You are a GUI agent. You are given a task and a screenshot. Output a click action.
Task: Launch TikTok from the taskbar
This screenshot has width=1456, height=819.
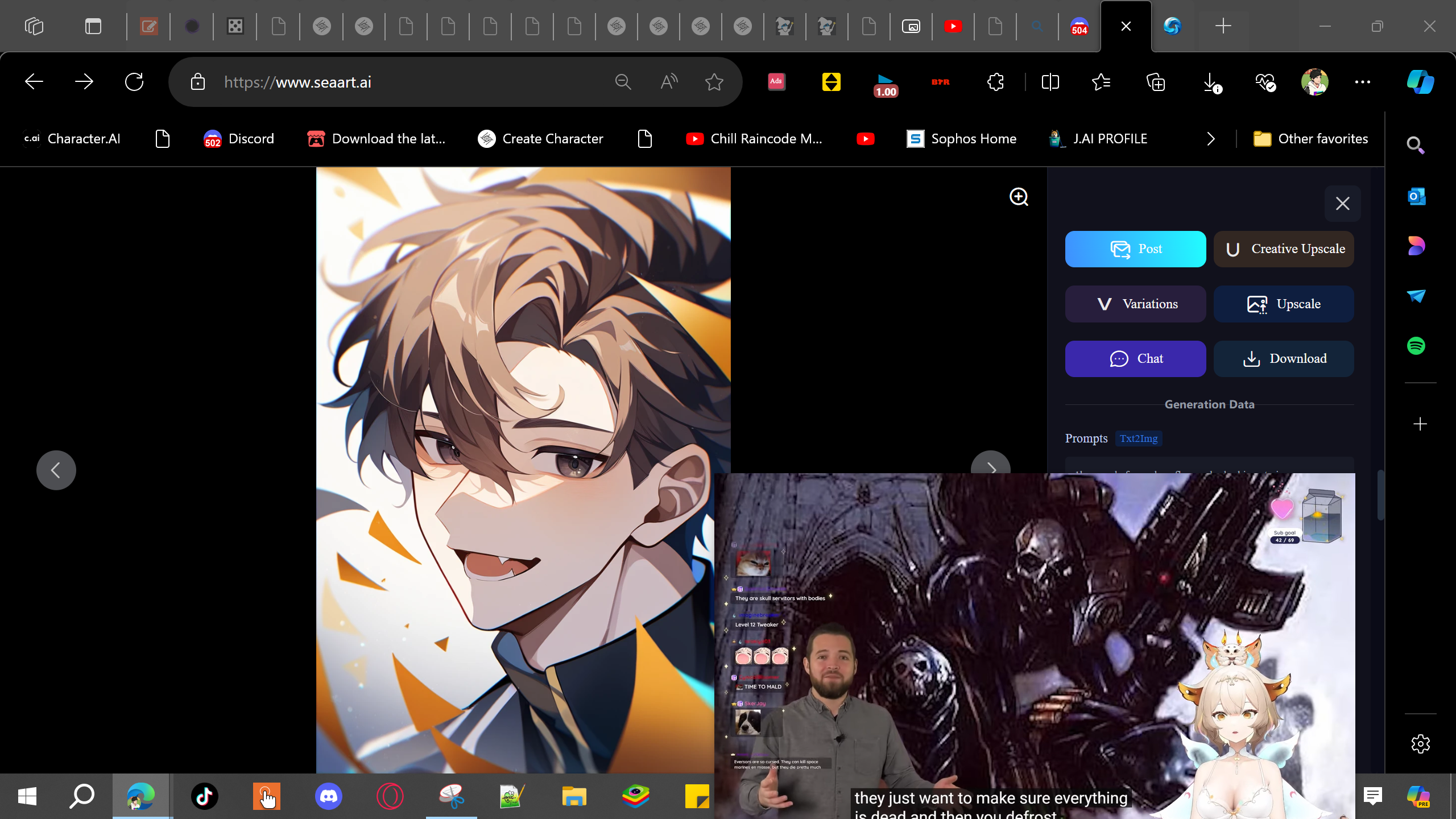click(x=204, y=796)
